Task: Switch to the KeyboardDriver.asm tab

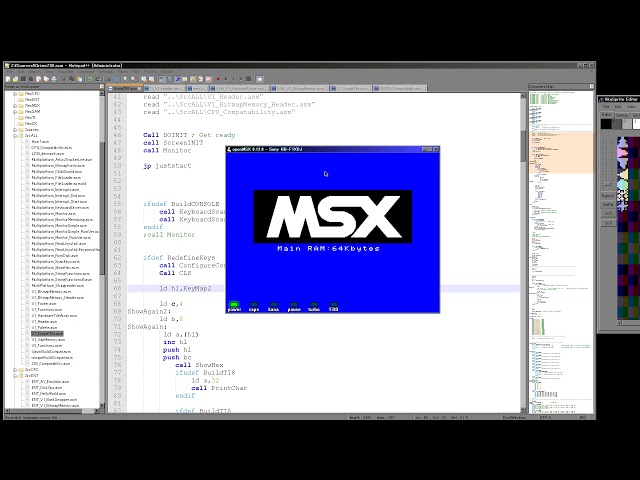Action: point(240,88)
